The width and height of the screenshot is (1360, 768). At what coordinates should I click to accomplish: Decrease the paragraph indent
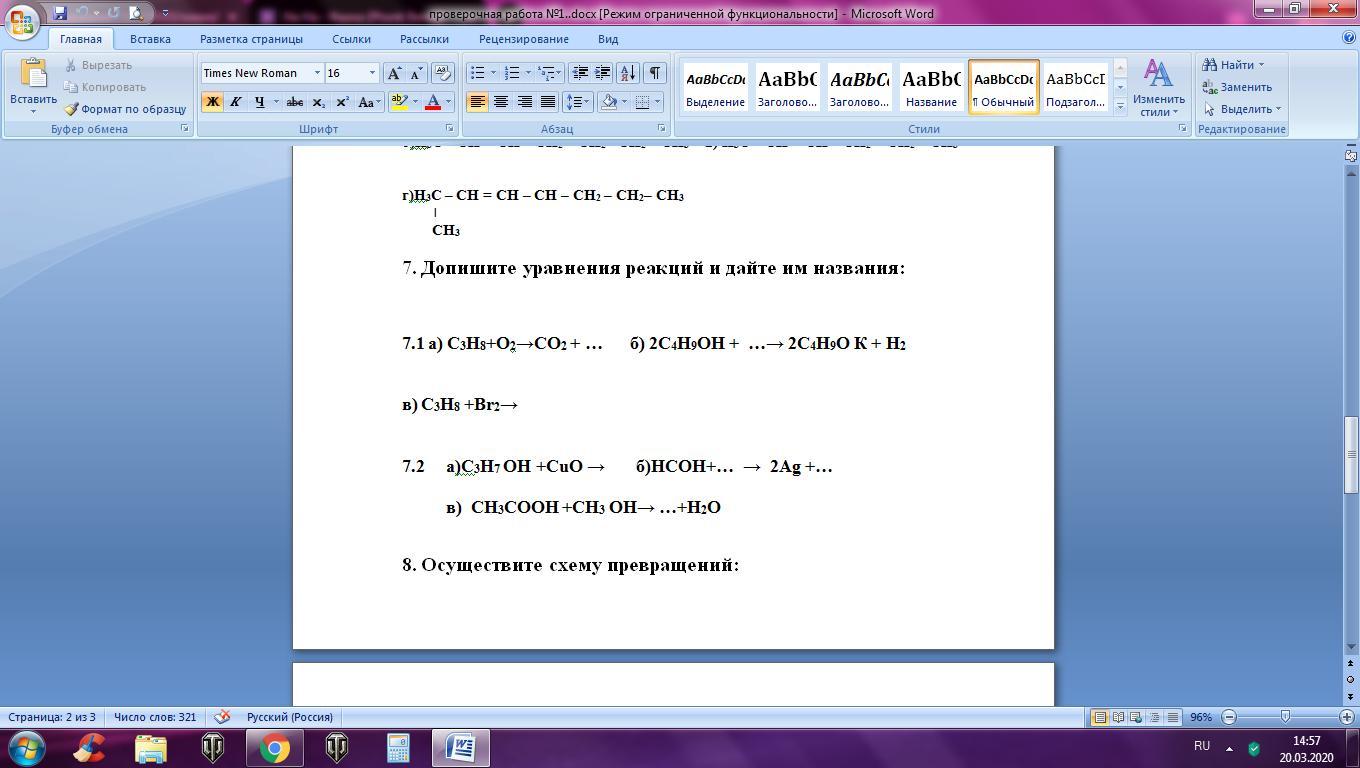coord(579,73)
